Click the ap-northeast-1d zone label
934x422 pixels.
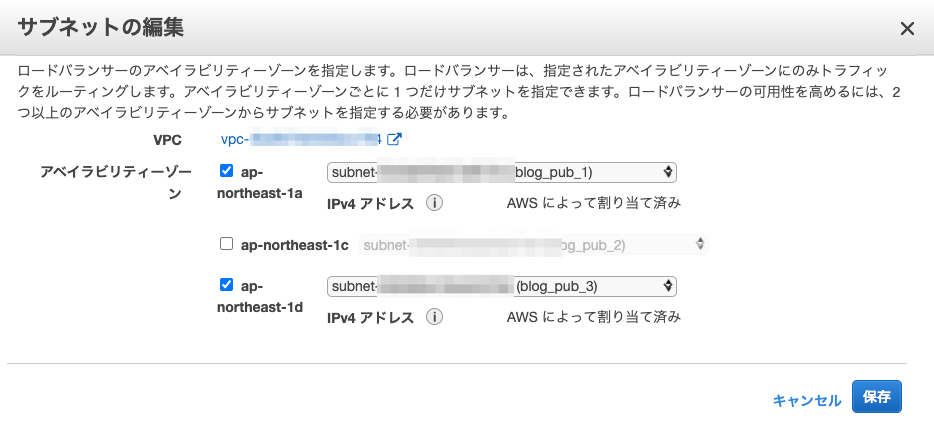tap(260, 296)
